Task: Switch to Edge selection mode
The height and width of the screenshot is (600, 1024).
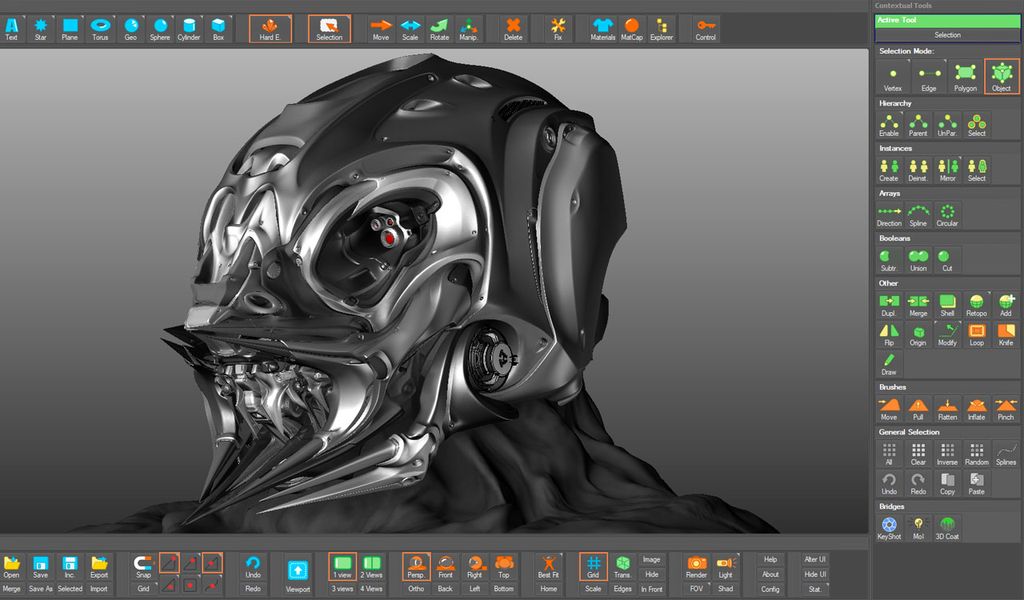Action: 929,75
